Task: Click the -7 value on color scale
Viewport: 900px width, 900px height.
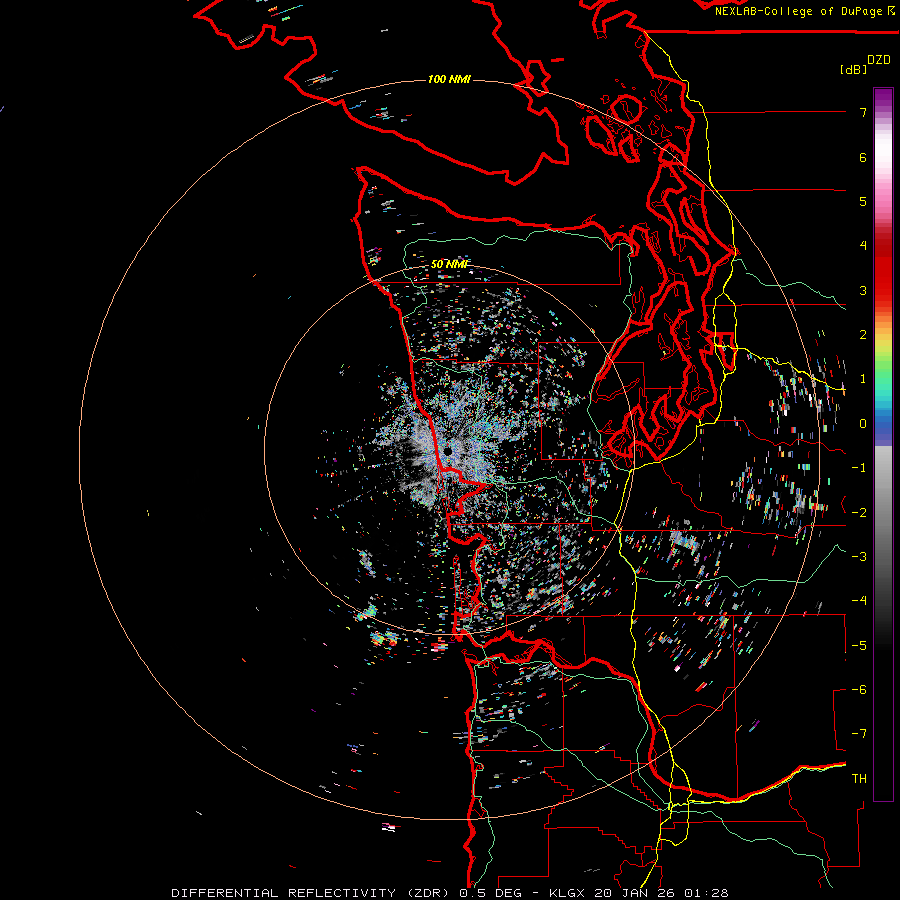Action: tap(859, 734)
